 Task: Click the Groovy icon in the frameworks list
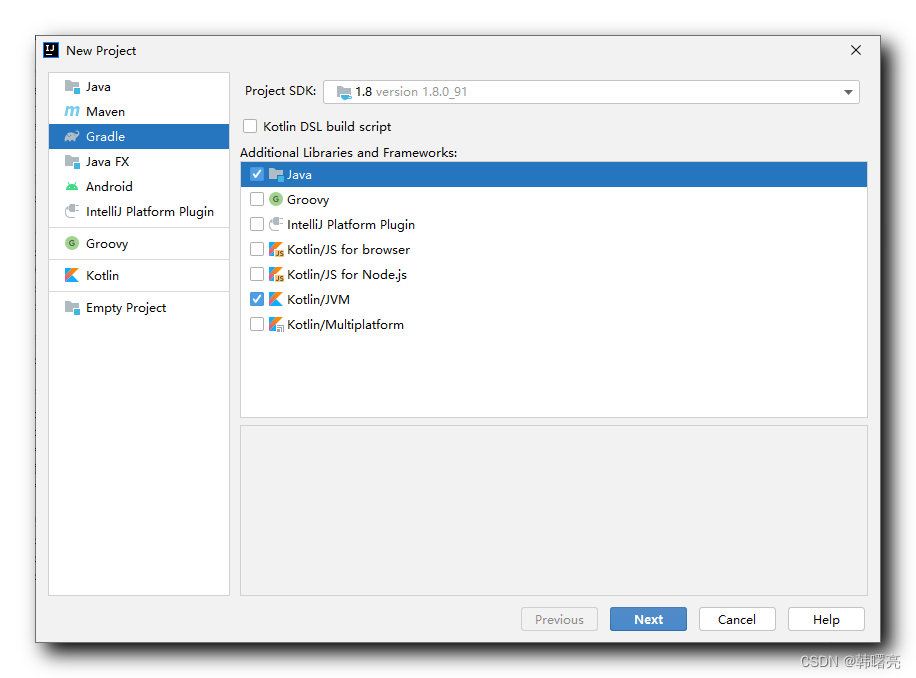(x=276, y=199)
